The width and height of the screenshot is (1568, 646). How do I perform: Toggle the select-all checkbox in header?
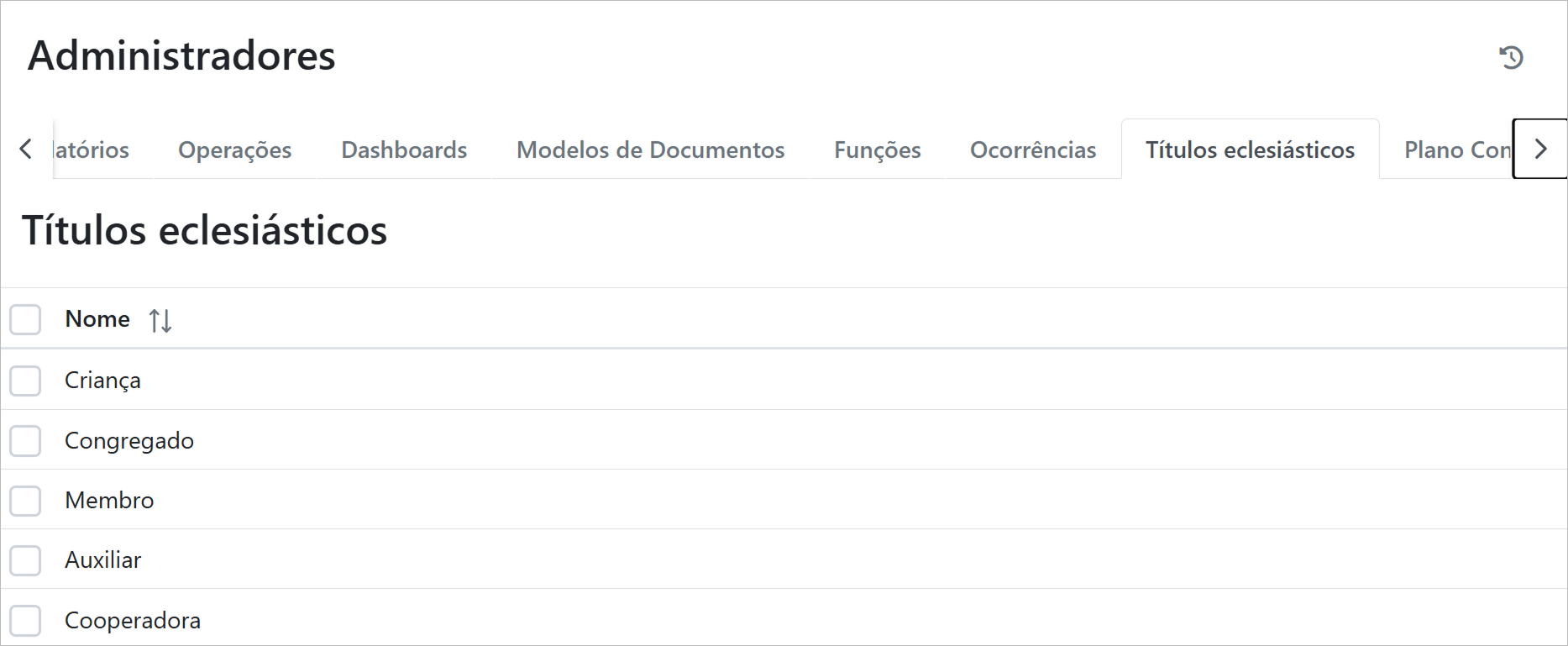click(25, 319)
